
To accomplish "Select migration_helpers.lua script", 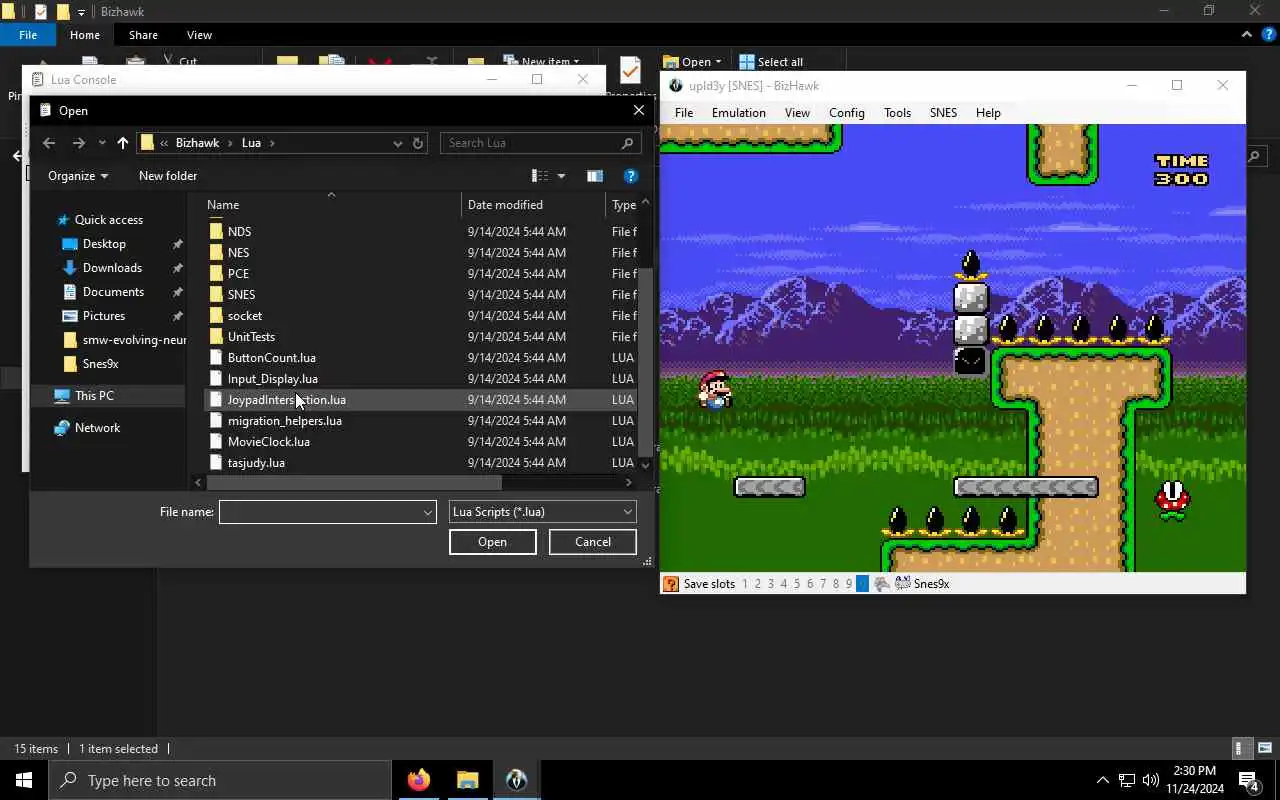I will (284, 421).
